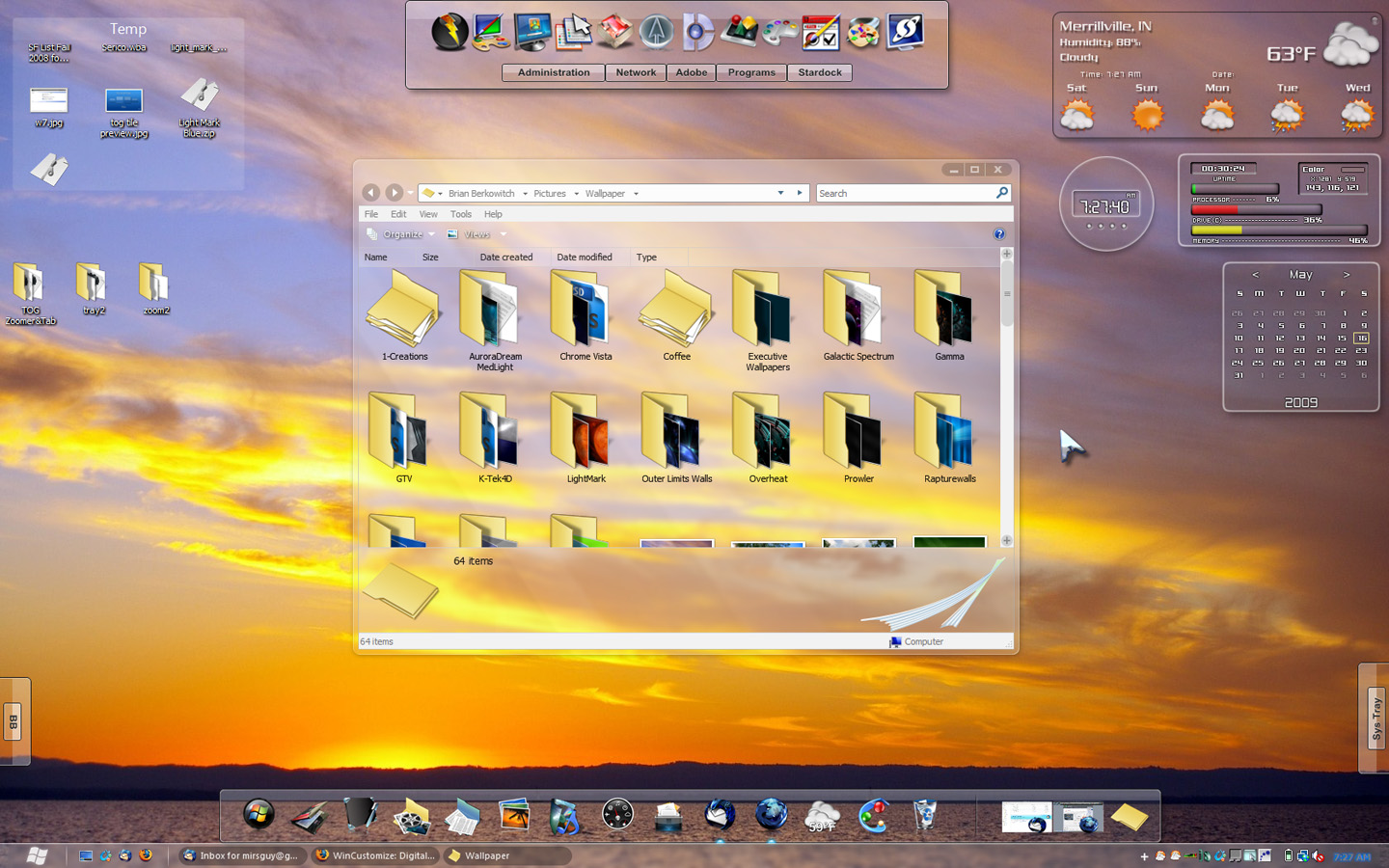
Task: Open the Tools menu
Action: 461,214
